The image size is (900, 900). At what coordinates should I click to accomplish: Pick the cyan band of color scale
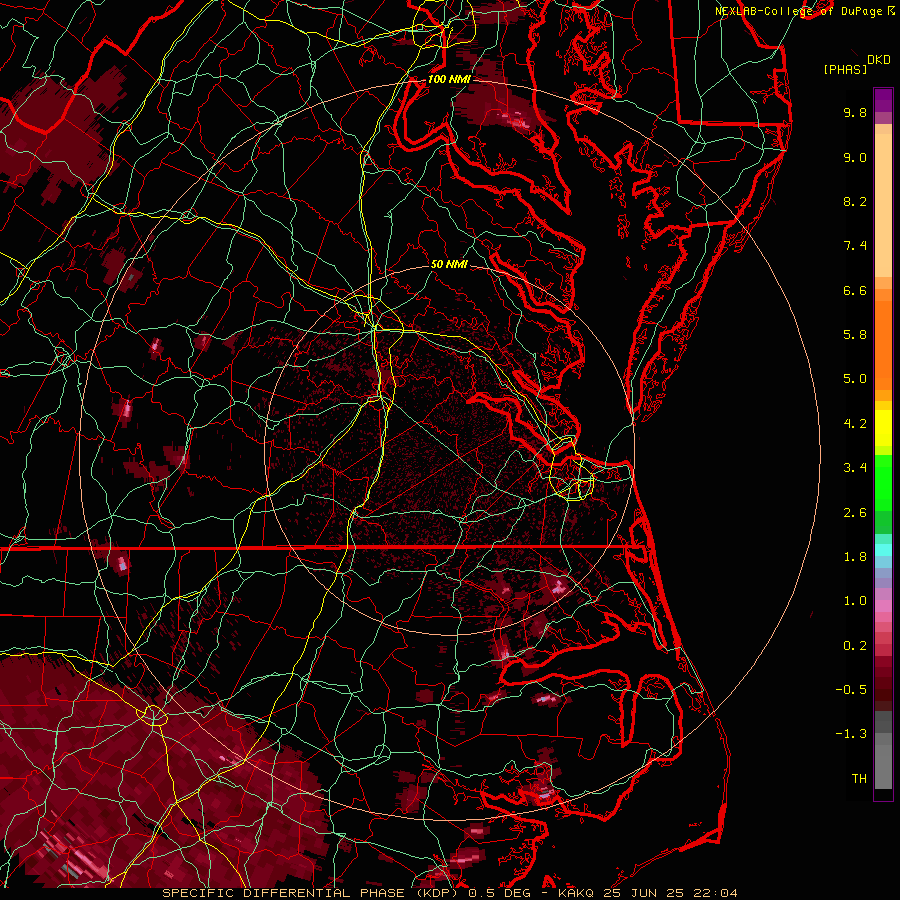coord(883,550)
